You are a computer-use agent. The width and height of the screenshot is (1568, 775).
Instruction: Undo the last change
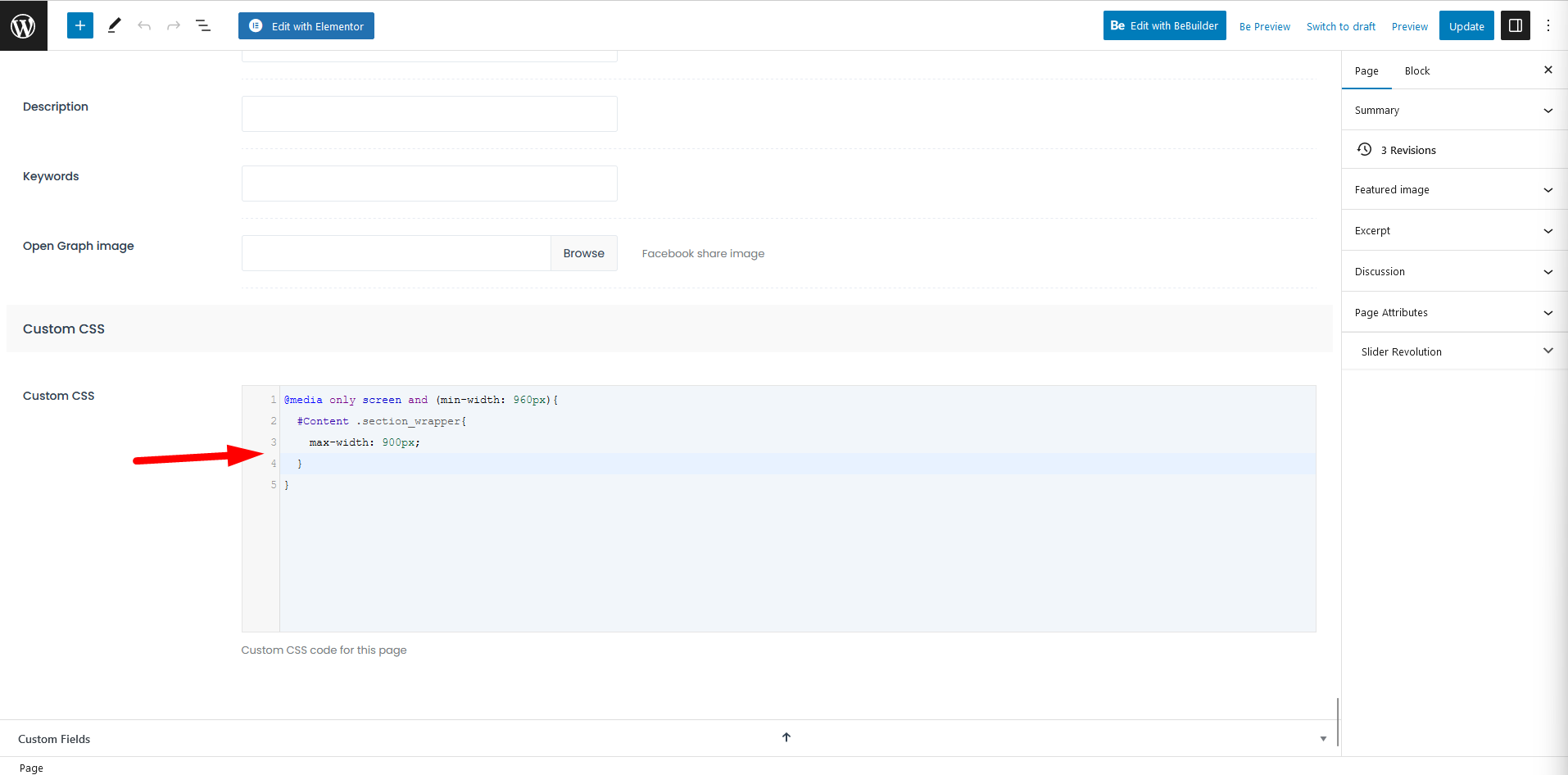[144, 25]
